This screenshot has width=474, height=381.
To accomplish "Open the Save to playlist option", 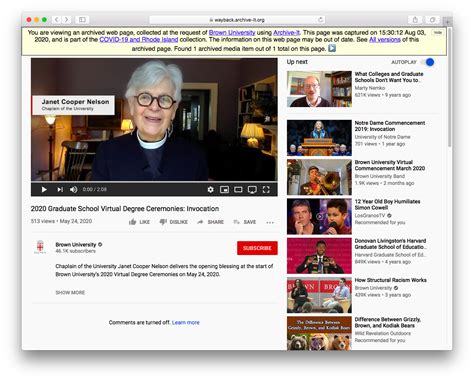I will point(244,222).
